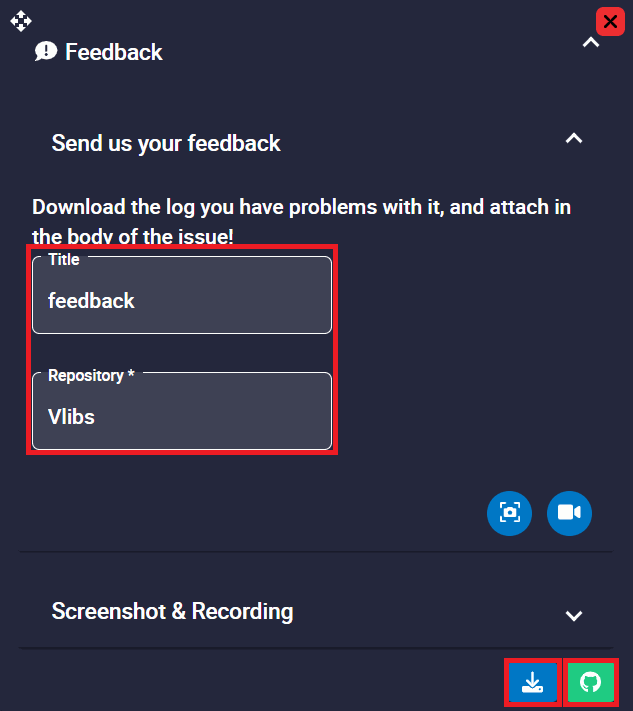
Task: Close the feedback panel with red X
Action: pos(610,21)
